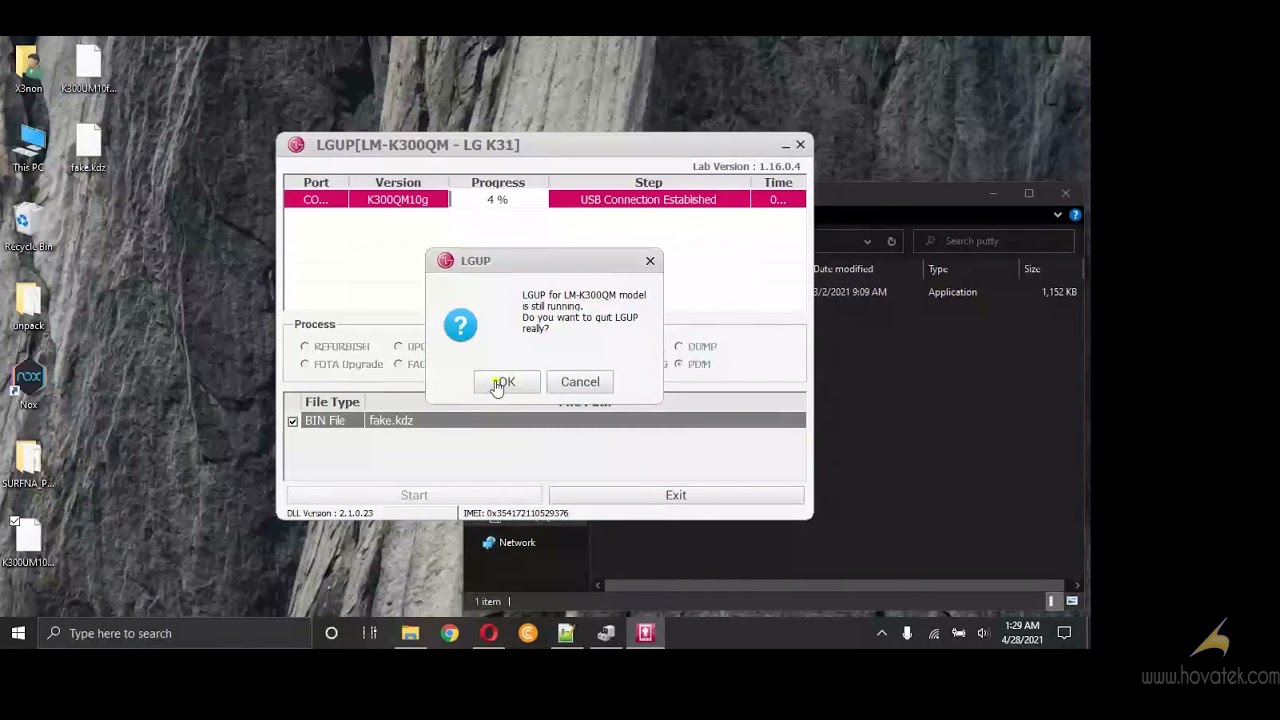
Task: Select the Recycle Bin desktop icon
Action: click(28, 227)
